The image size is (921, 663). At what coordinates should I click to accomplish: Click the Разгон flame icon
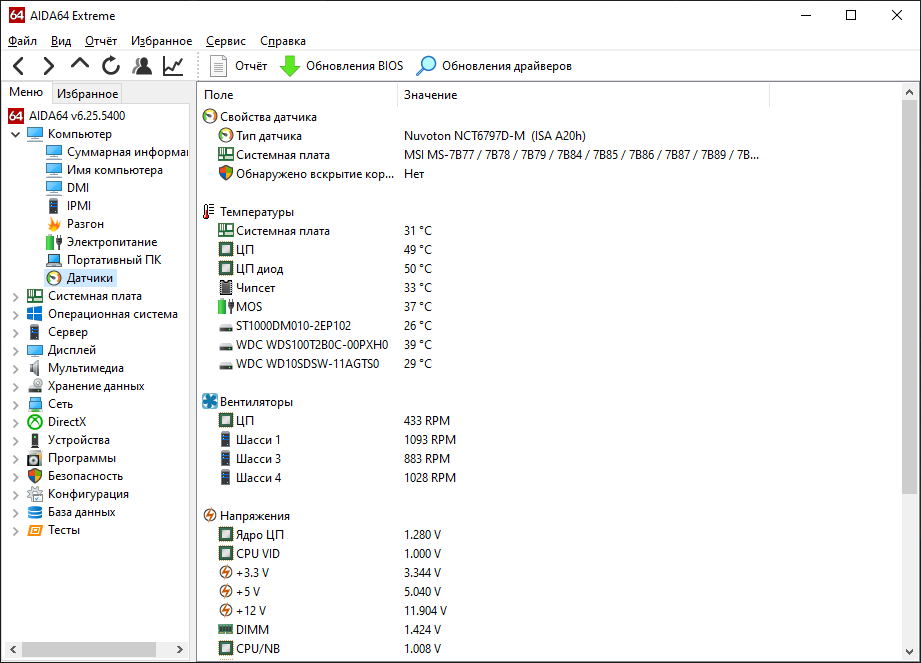(54, 224)
